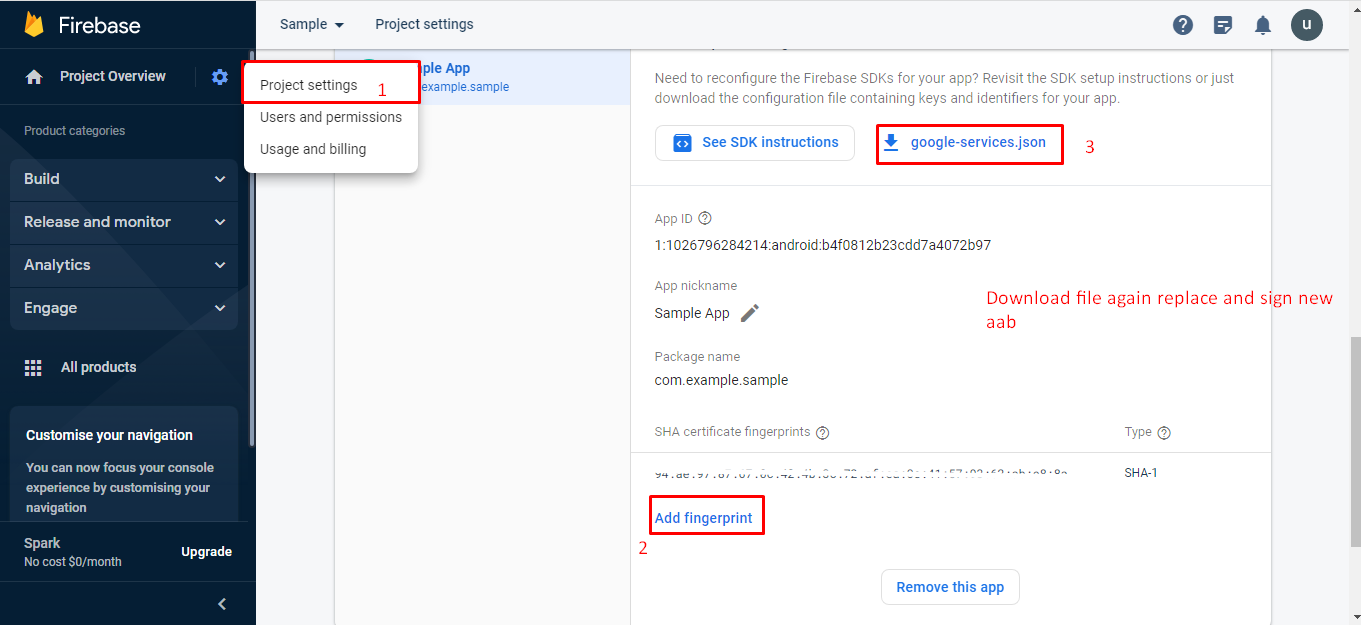Click the App ID value text
The width and height of the screenshot is (1361, 625).
click(x=823, y=245)
